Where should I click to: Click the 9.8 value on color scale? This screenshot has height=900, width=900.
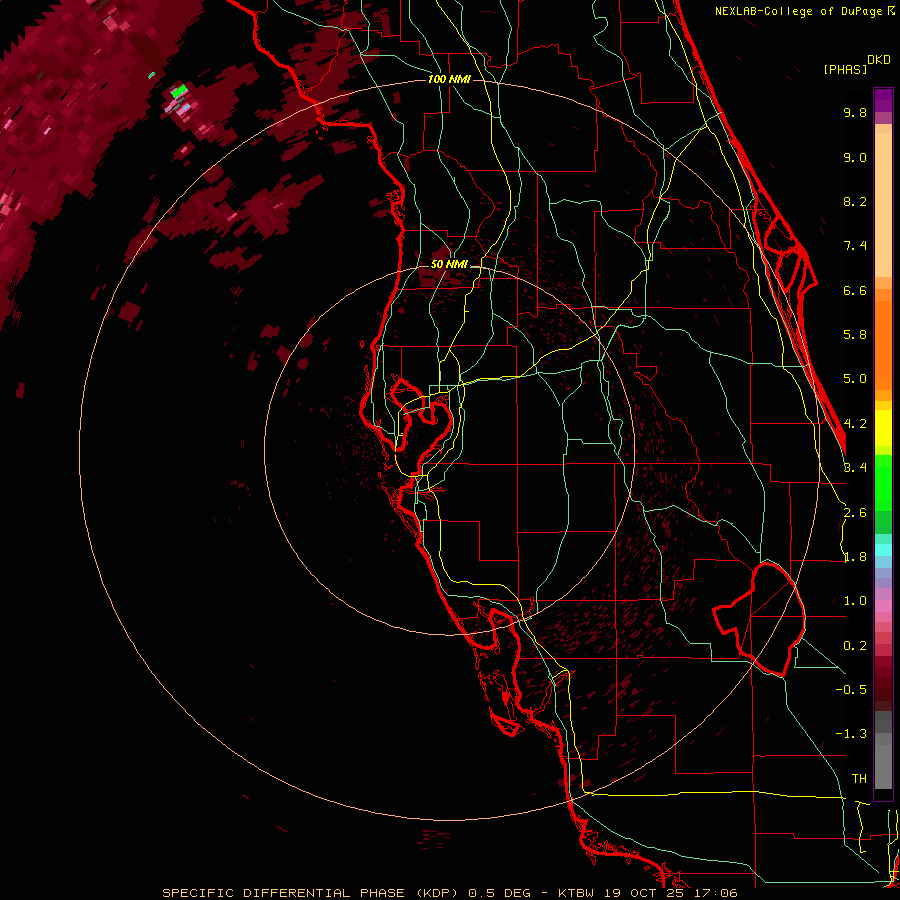(855, 112)
